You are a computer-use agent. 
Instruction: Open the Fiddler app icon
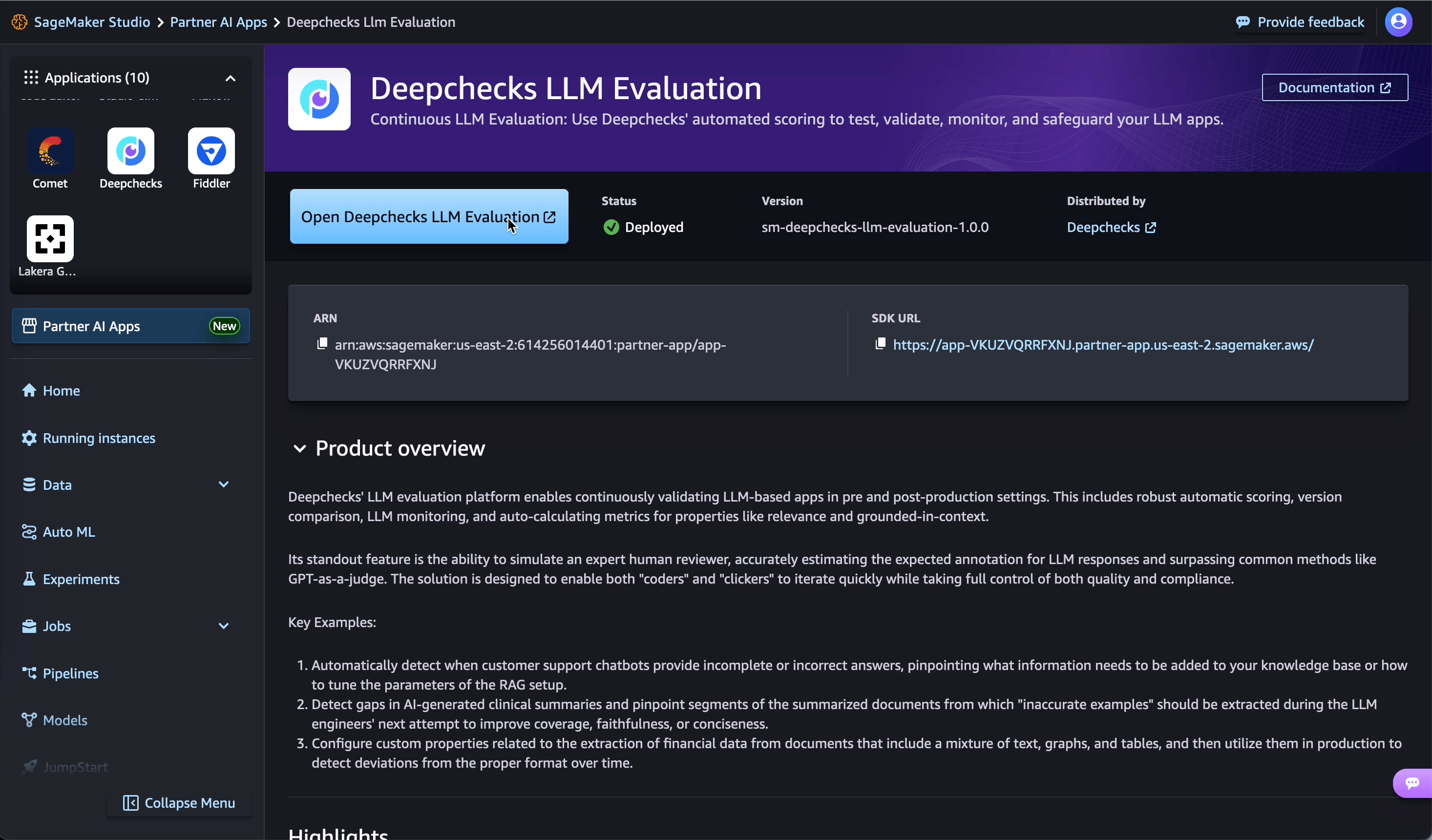pos(211,151)
